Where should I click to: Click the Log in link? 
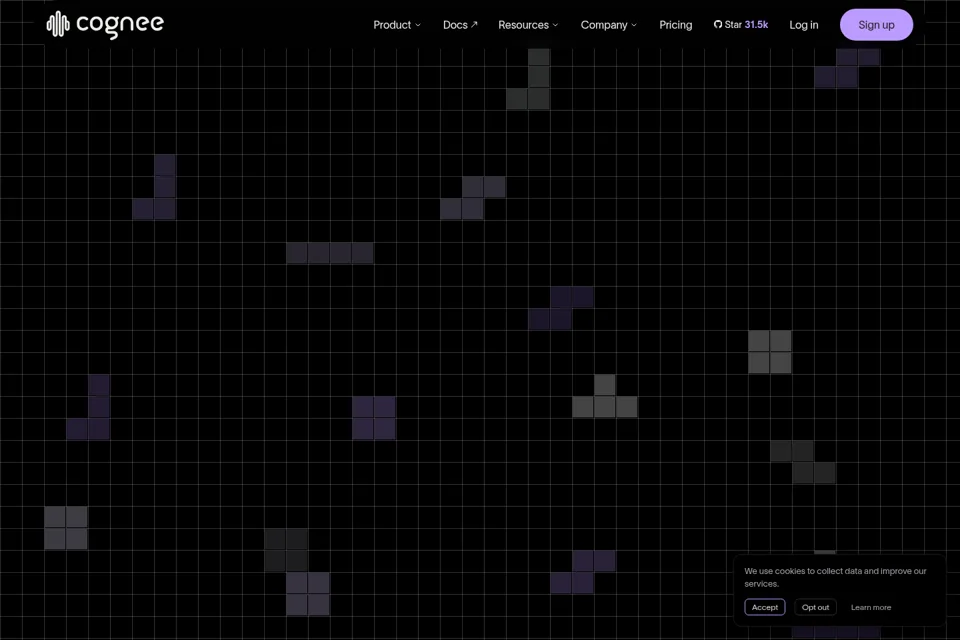click(x=803, y=25)
